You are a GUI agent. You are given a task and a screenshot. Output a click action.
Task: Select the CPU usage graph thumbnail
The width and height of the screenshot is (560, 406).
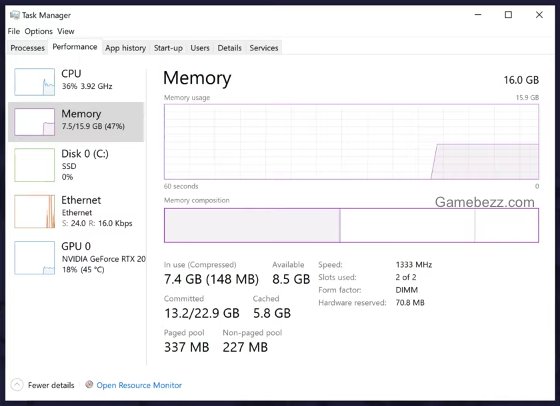35,82
